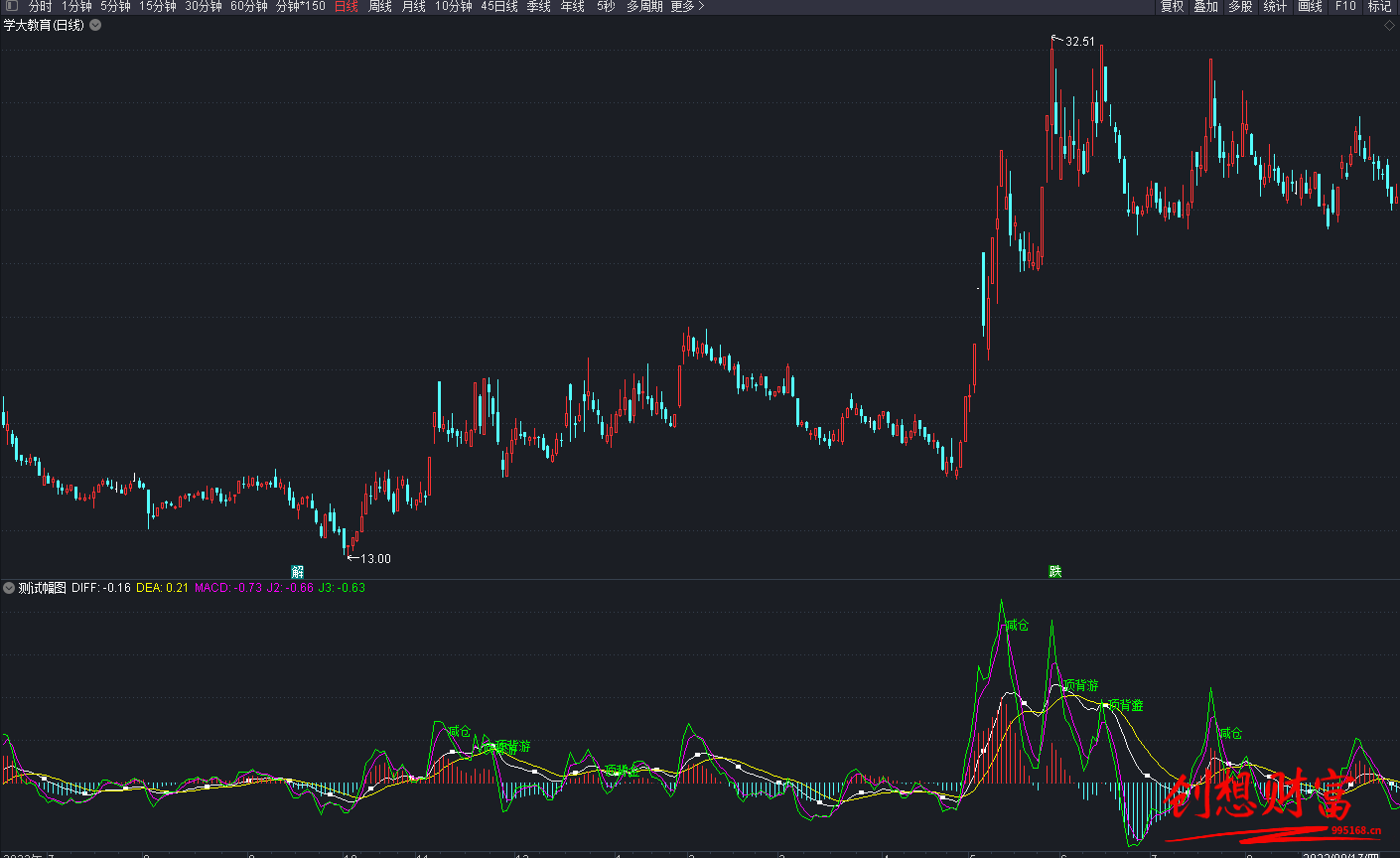
Task: Click the 测试幅图 indicator name
Action: pyautogui.click(x=42, y=588)
